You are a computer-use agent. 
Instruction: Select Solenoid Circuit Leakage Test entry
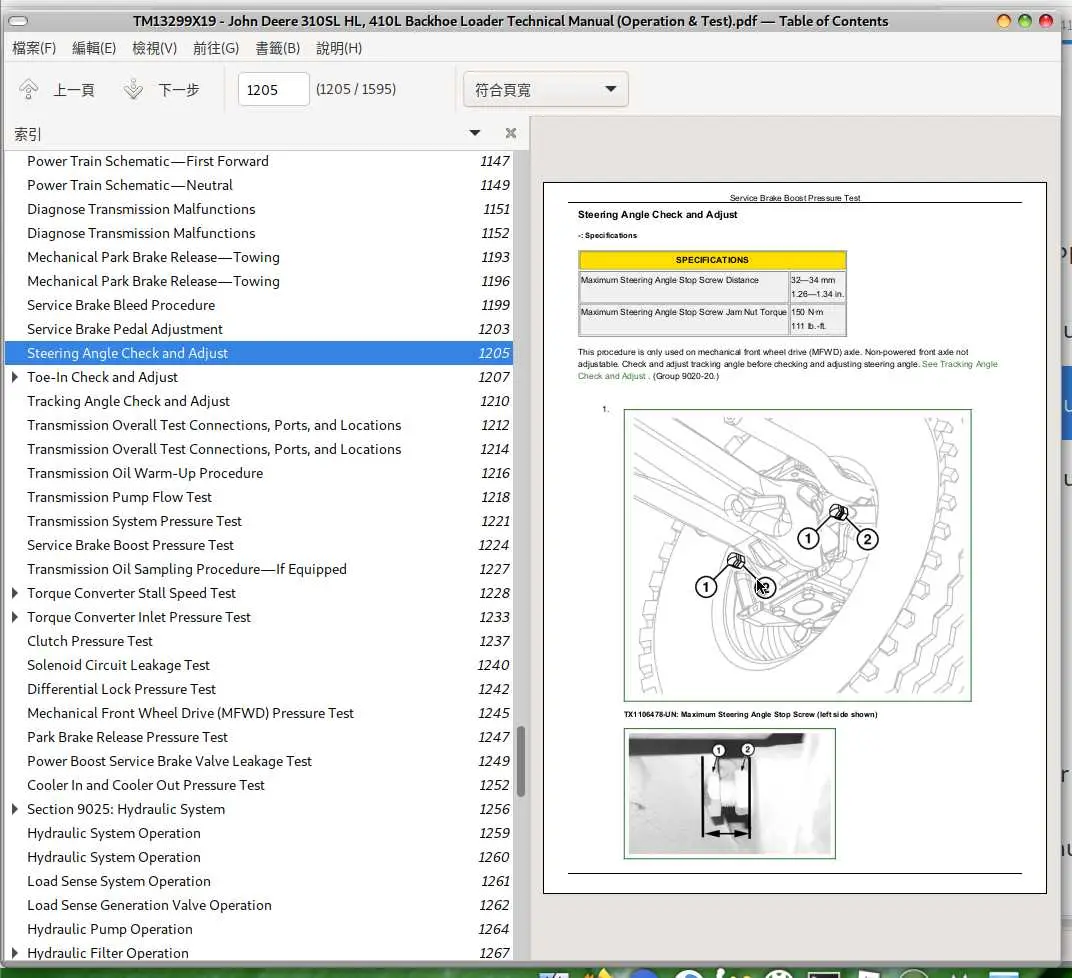click(x=258, y=665)
